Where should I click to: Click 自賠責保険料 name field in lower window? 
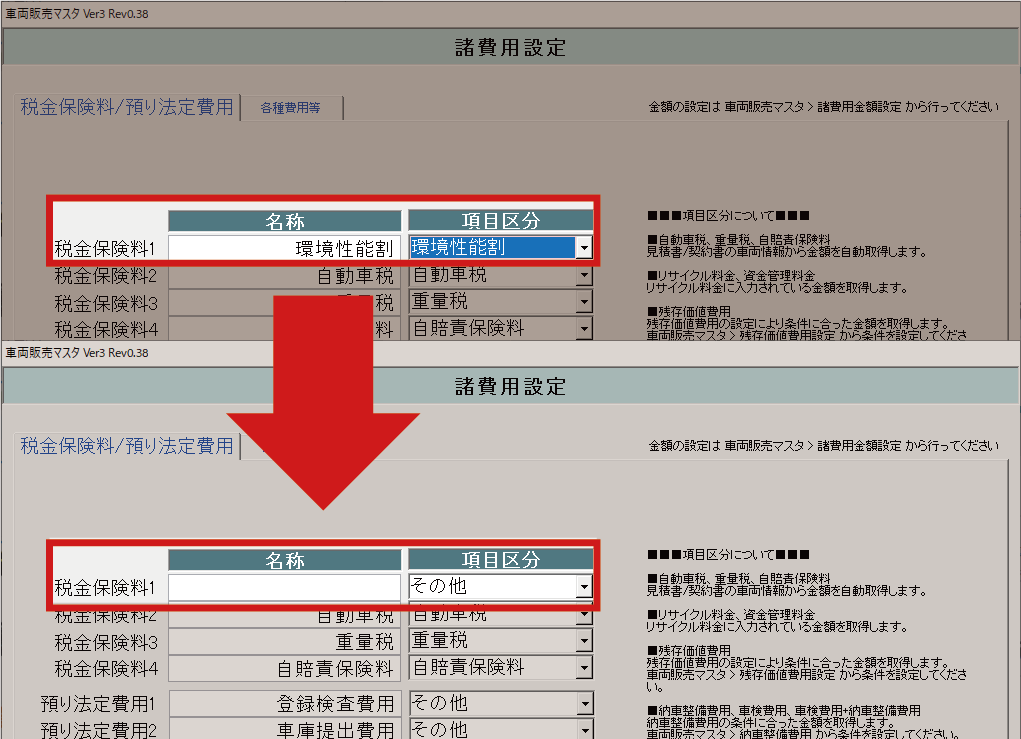pos(284,668)
